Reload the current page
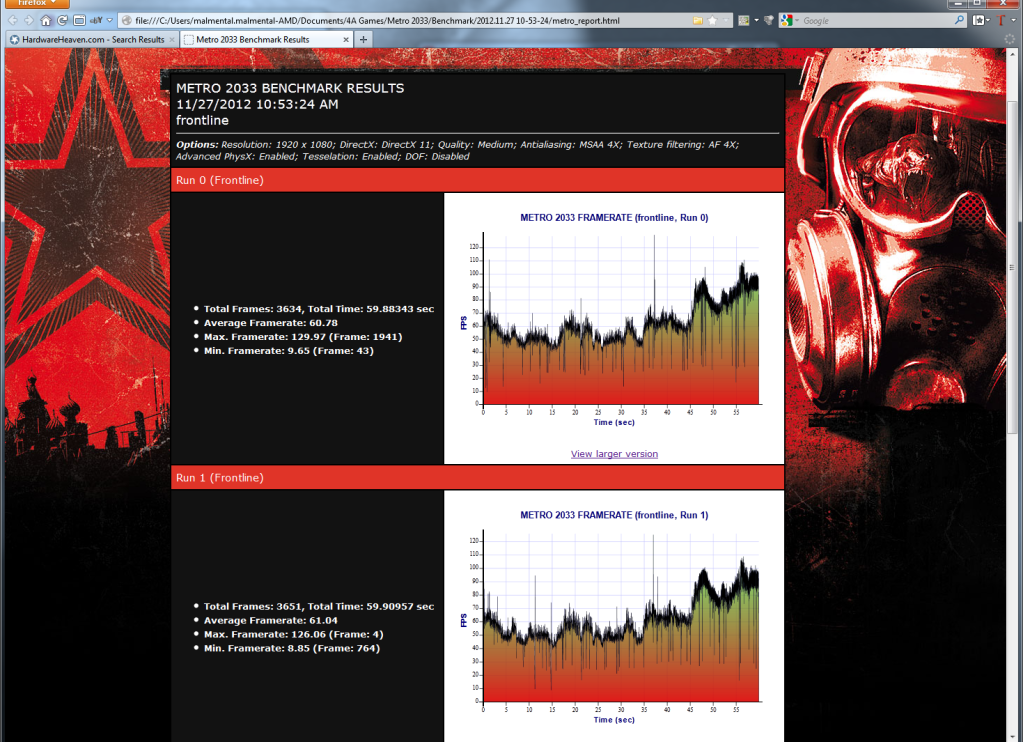 pyautogui.click(x=62, y=20)
